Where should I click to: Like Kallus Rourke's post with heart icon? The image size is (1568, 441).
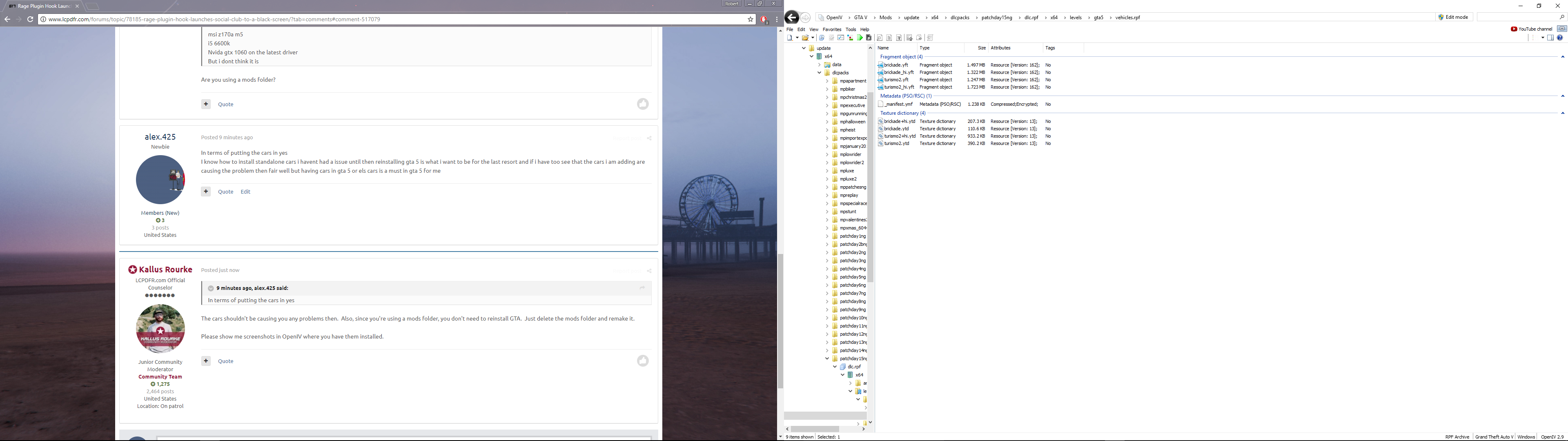click(x=643, y=361)
